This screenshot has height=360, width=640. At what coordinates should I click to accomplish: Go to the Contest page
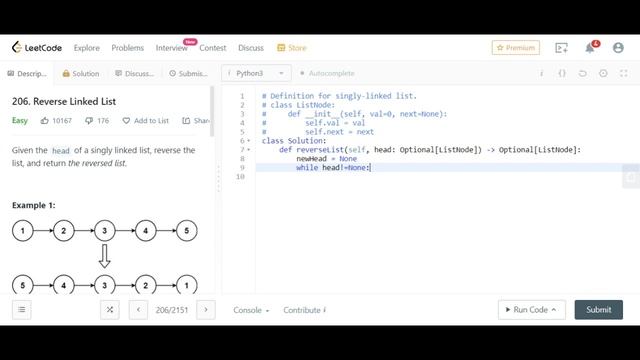point(213,48)
